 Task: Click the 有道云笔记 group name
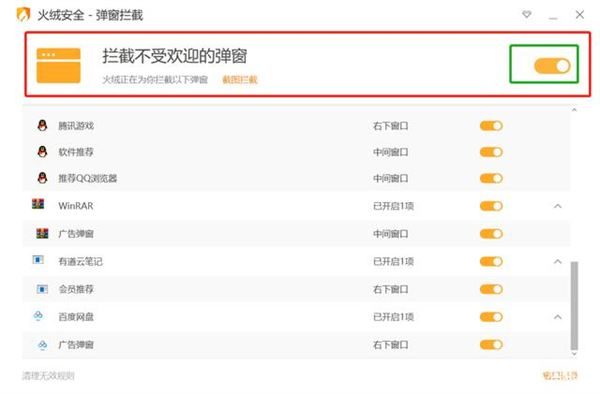[80, 262]
